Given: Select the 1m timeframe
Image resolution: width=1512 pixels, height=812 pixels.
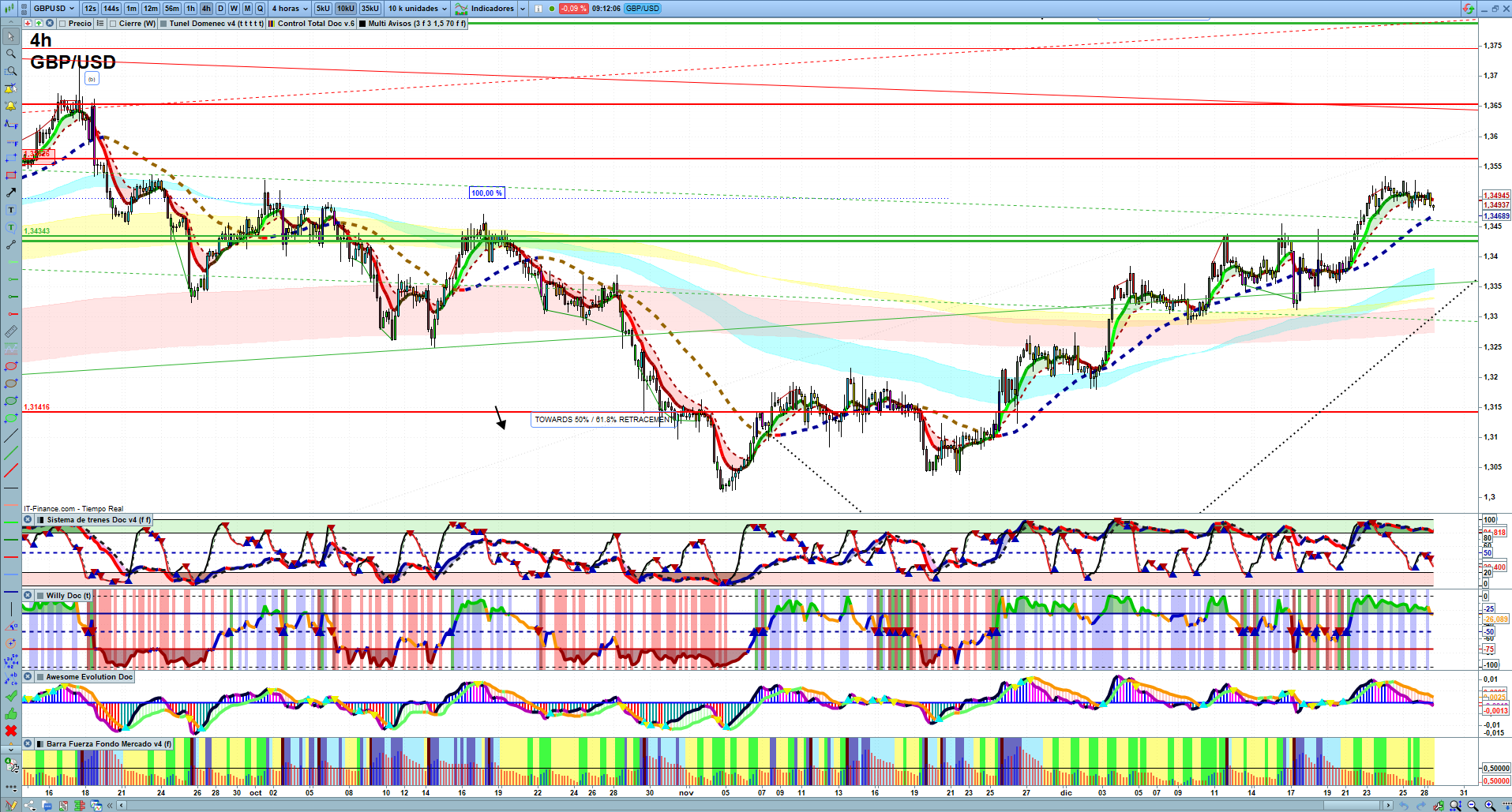Looking at the screenshot, I should coord(131,9).
